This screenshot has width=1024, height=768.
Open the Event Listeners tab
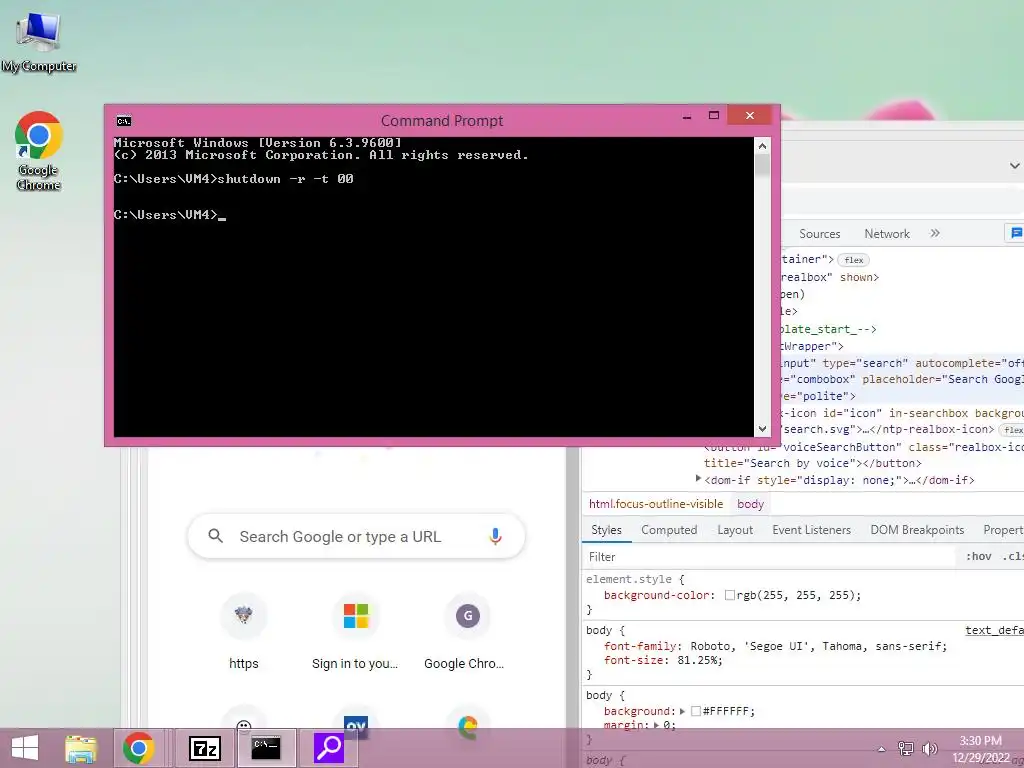coord(811,530)
